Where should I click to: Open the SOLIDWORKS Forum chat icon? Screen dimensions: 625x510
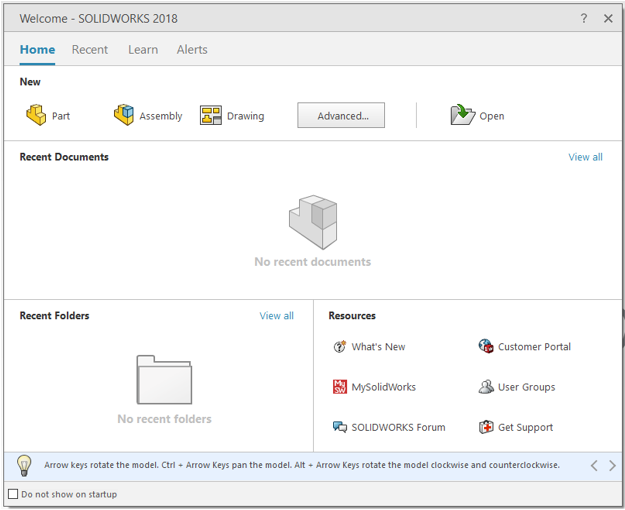[x=340, y=427]
